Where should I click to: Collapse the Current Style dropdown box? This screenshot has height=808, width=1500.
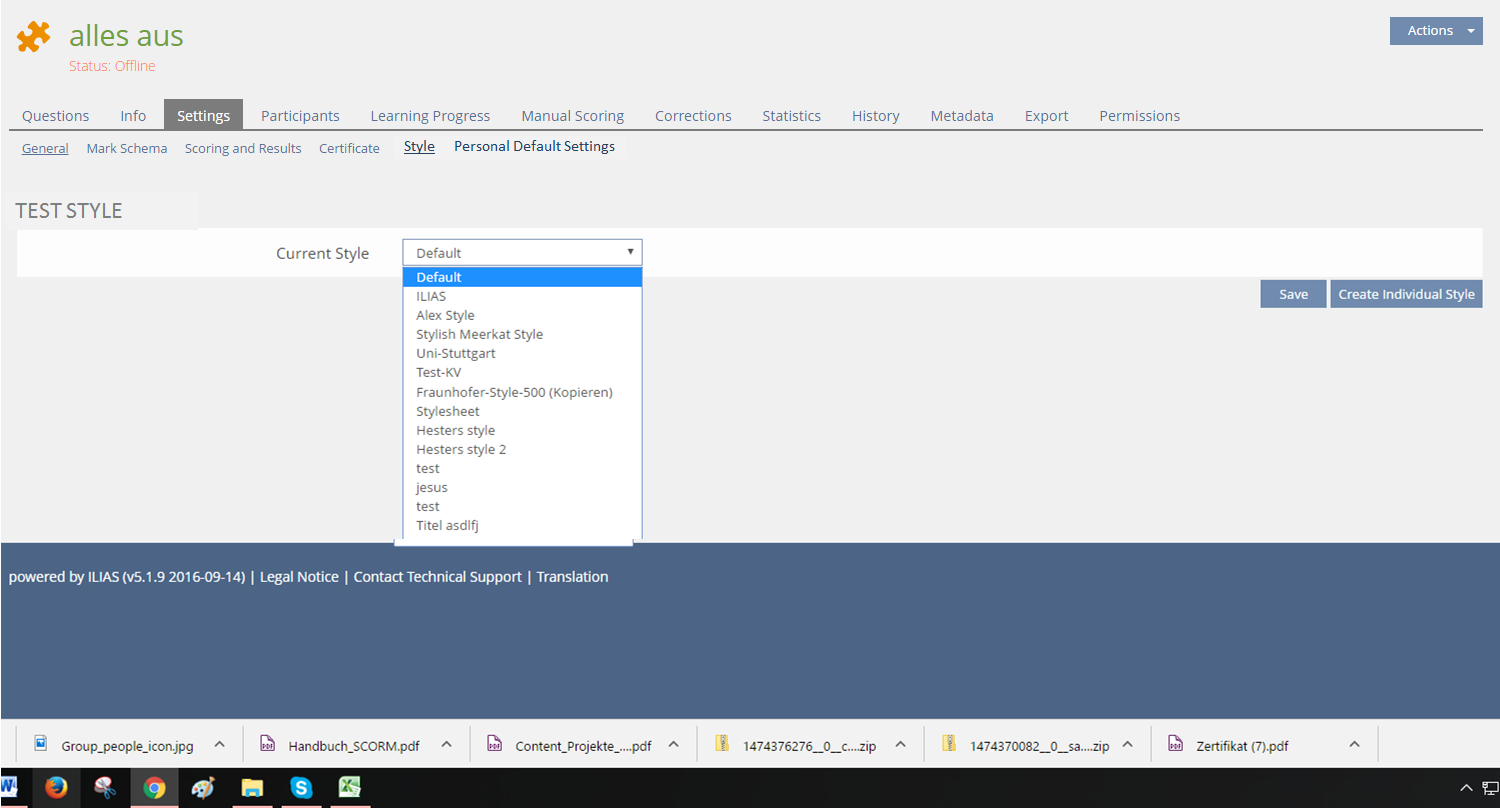point(521,253)
